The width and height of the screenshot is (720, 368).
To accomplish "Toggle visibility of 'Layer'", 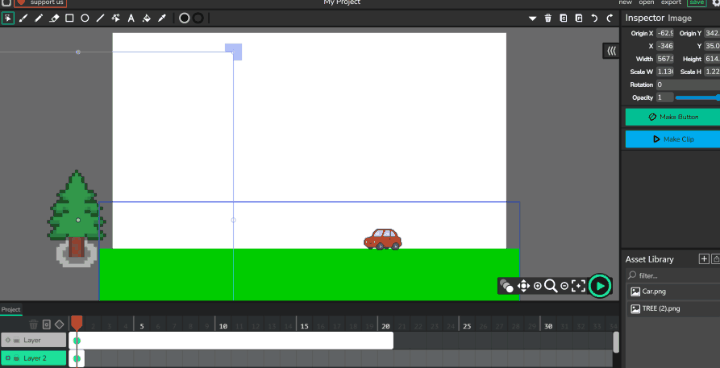I will pyautogui.click(x=8, y=340).
